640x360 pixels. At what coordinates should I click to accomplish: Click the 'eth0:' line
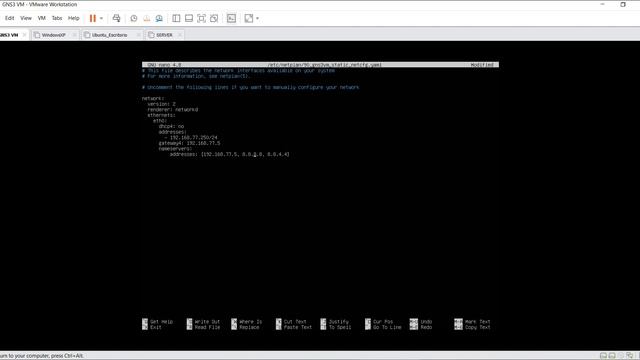160,121
